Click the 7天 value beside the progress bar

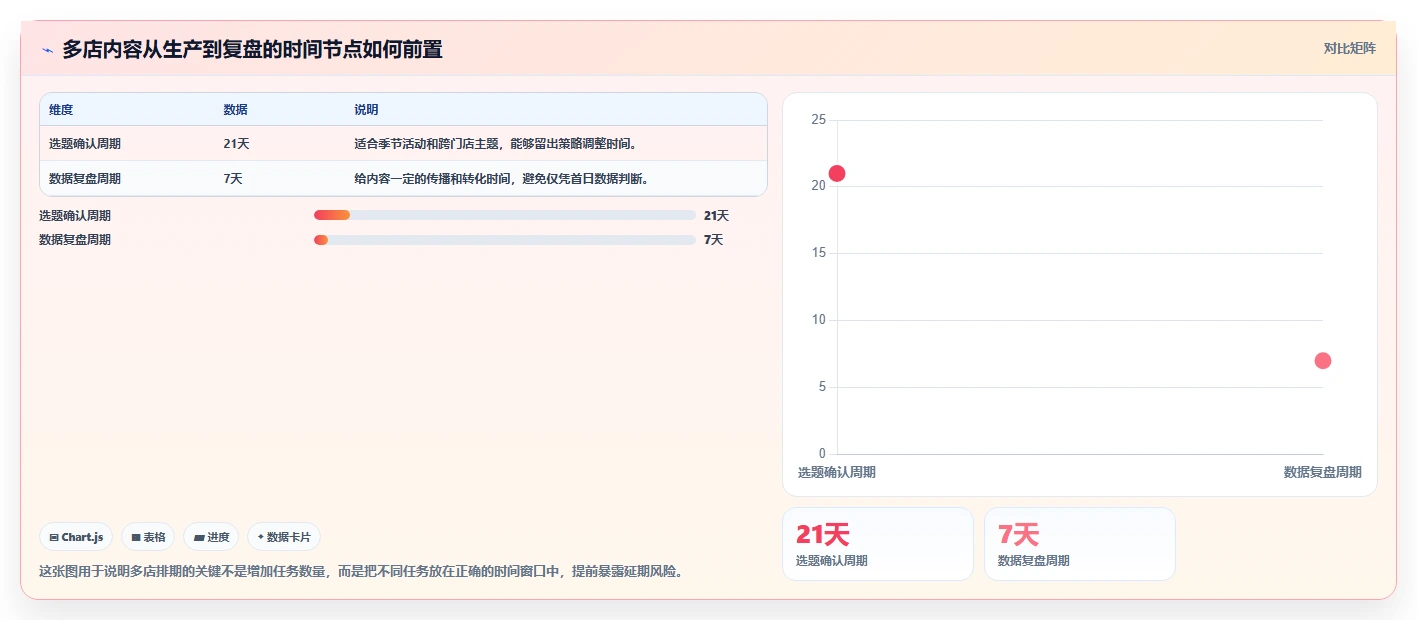pos(713,240)
